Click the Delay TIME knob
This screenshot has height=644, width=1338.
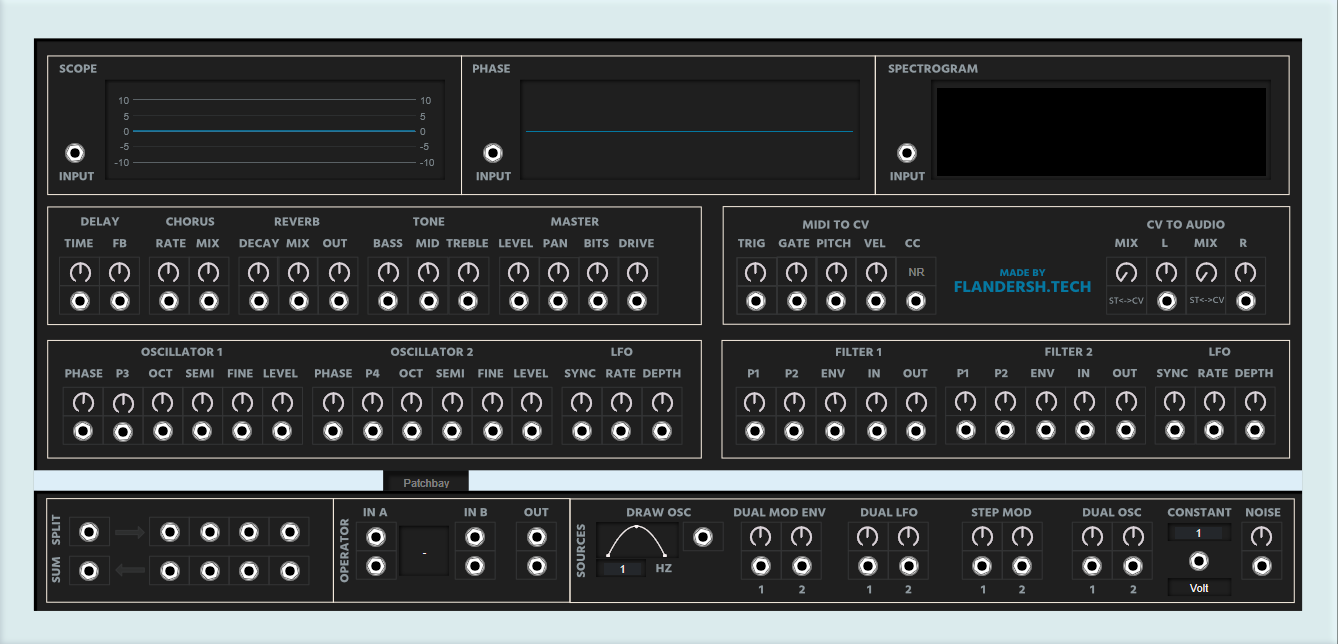(80, 272)
